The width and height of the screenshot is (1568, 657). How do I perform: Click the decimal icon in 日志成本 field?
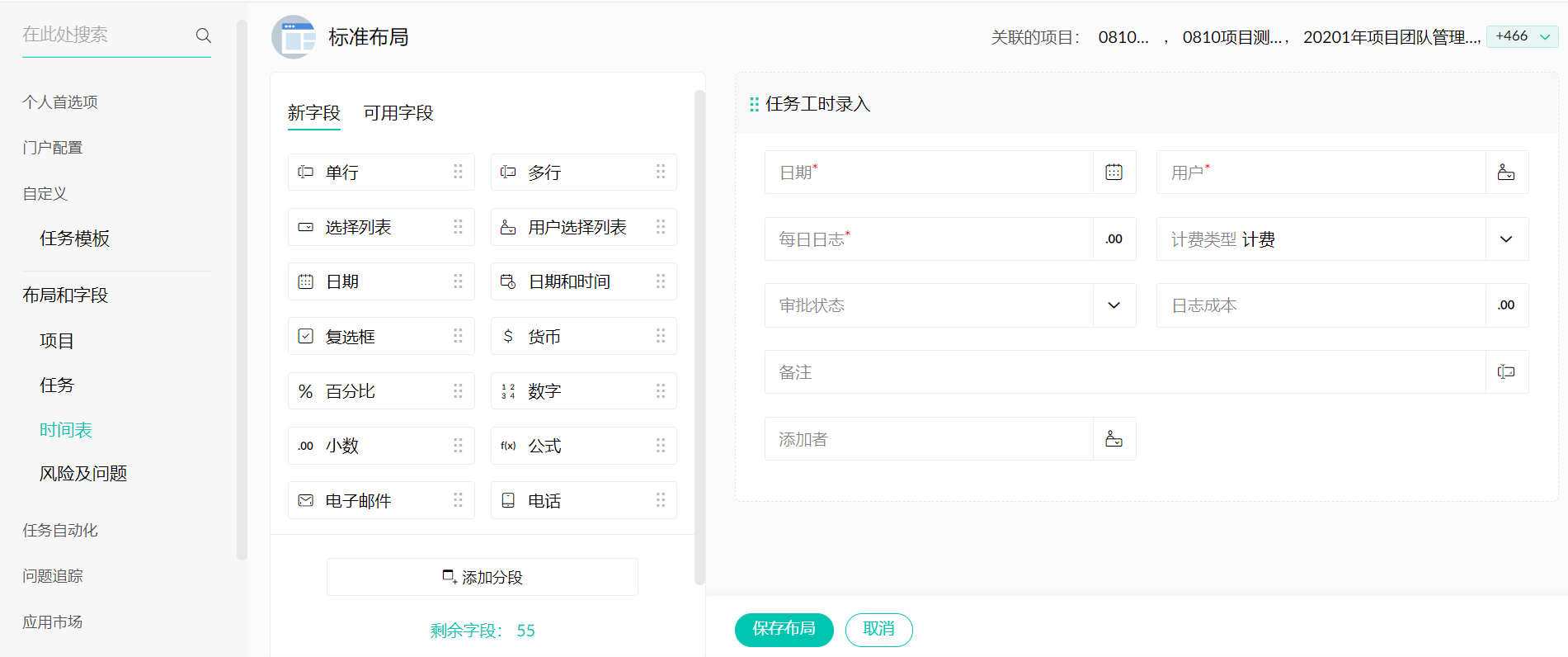pyautogui.click(x=1505, y=305)
